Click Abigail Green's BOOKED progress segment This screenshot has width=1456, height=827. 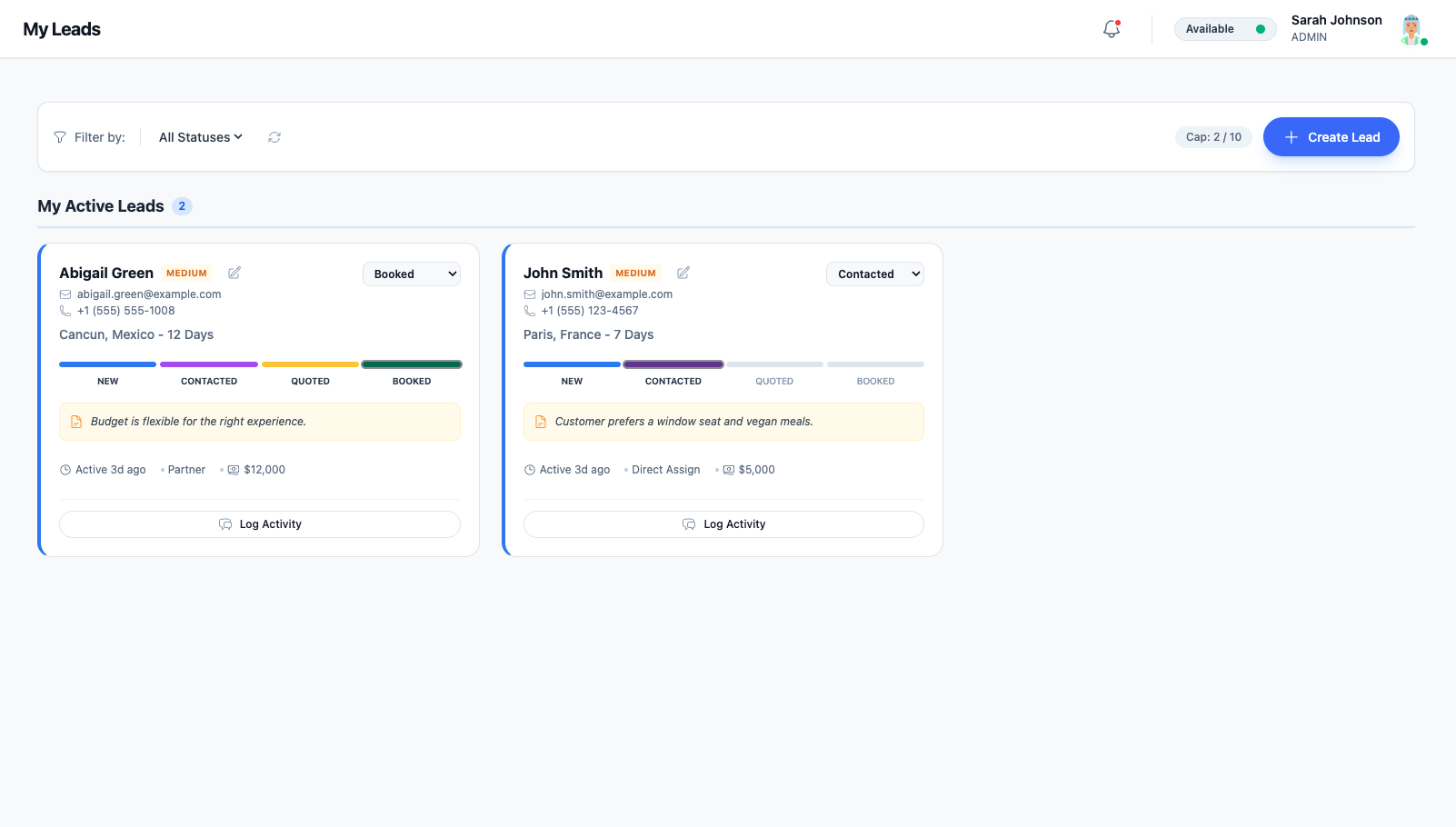[411, 364]
